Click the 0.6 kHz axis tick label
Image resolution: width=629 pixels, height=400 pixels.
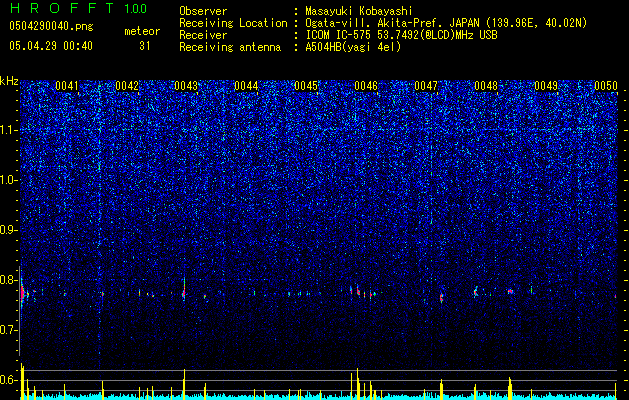[x=9, y=380]
